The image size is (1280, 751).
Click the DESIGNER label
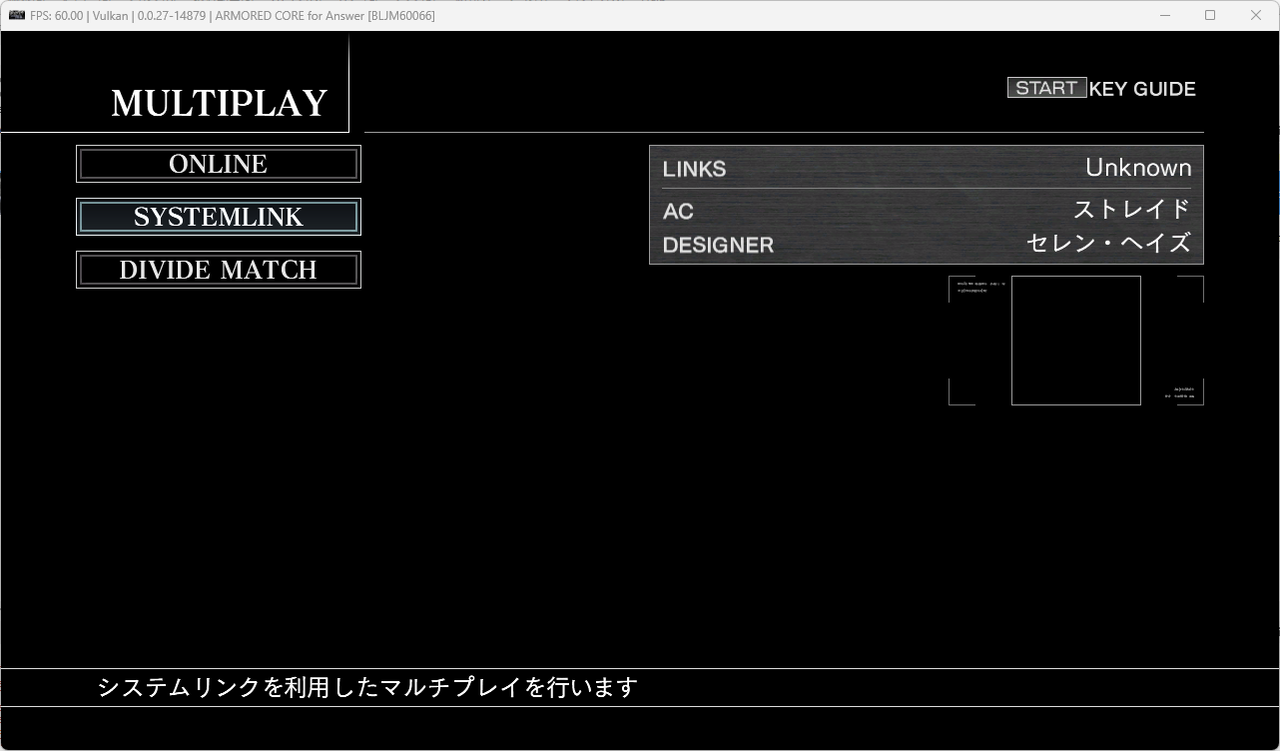[x=718, y=245]
